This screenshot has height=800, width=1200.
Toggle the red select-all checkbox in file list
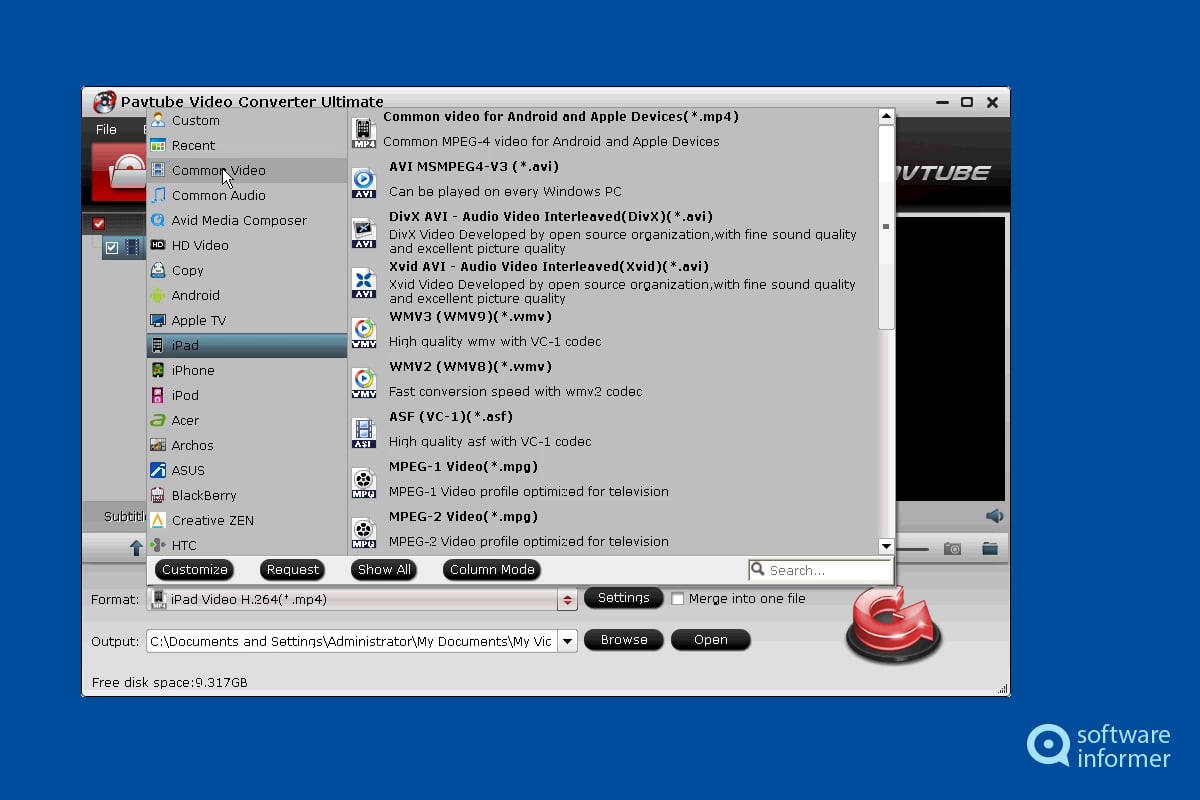click(98, 224)
